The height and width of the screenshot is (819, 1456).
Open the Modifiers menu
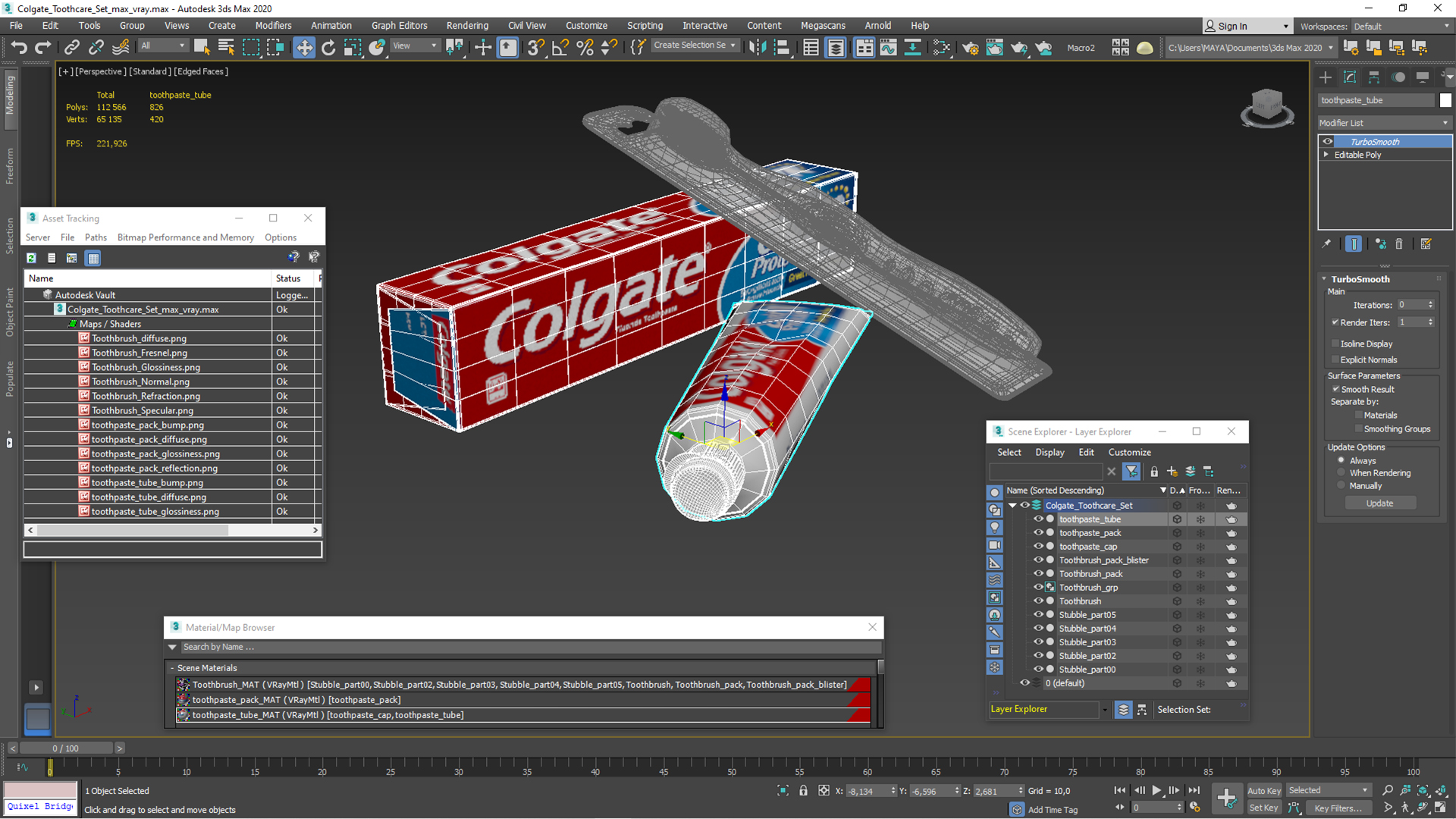pyautogui.click(x=273, y=26)
